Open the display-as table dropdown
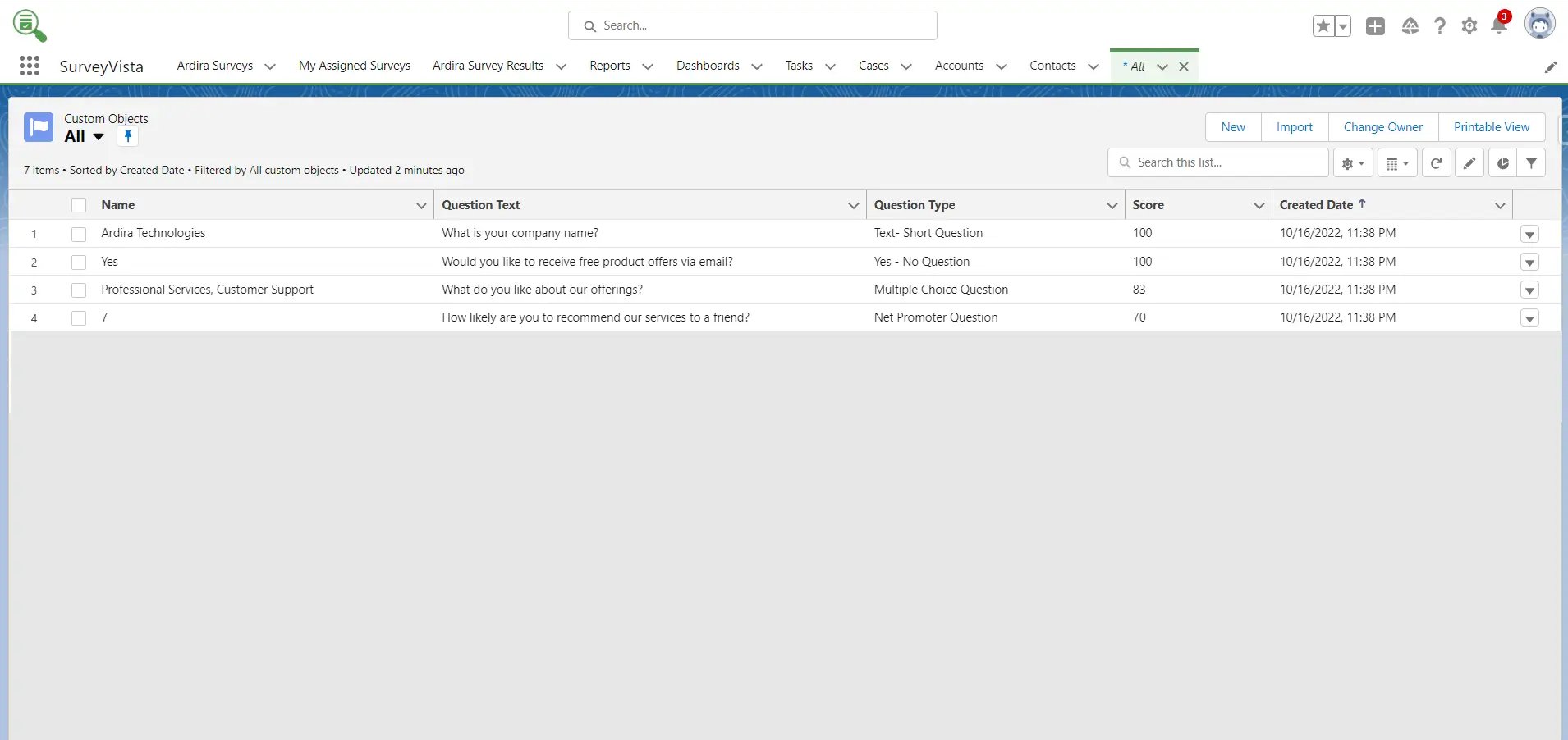Image resolution: width=1568 pixels, height=740 pixels. click(1397, 163)
